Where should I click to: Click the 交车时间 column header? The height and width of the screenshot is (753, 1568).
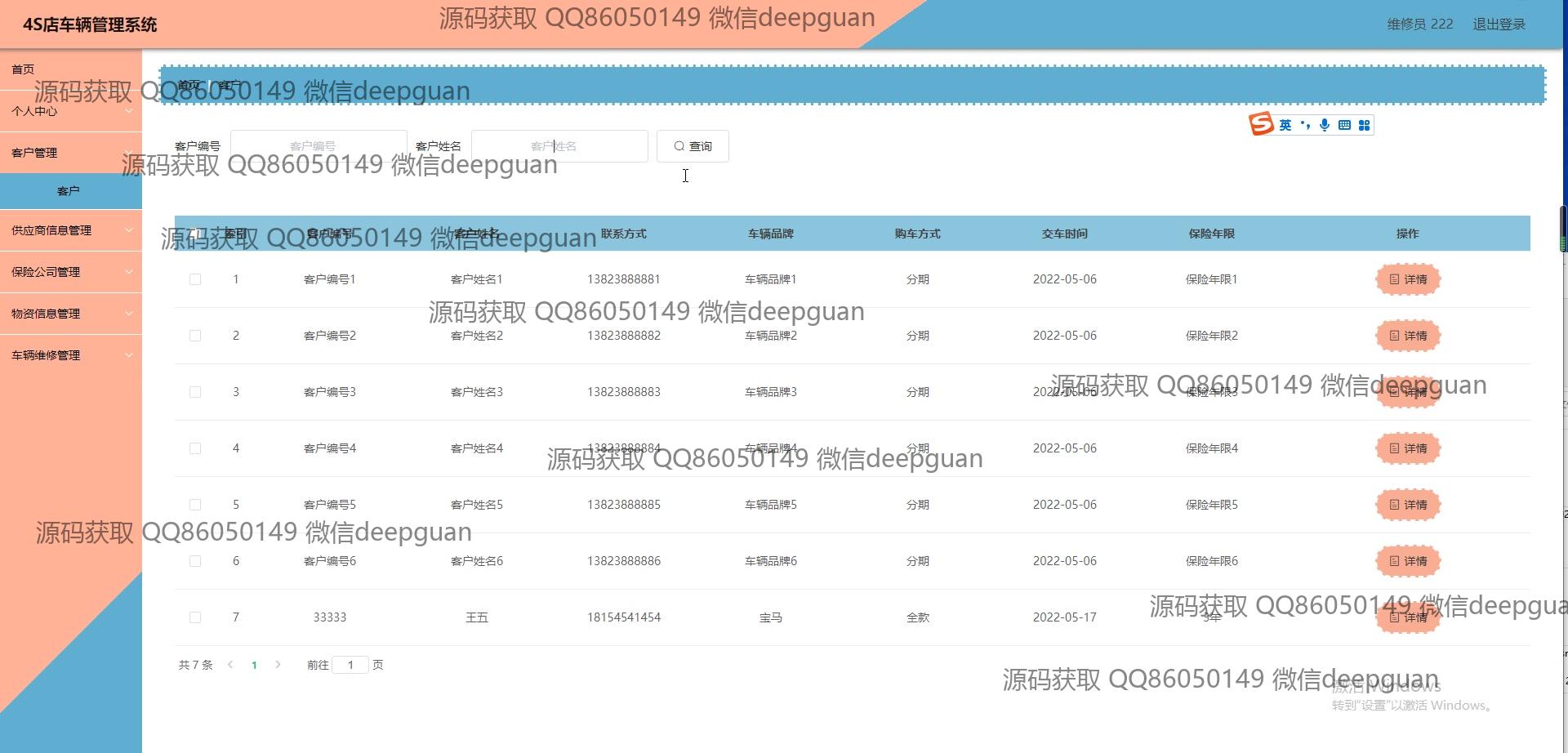[1065, 234]
